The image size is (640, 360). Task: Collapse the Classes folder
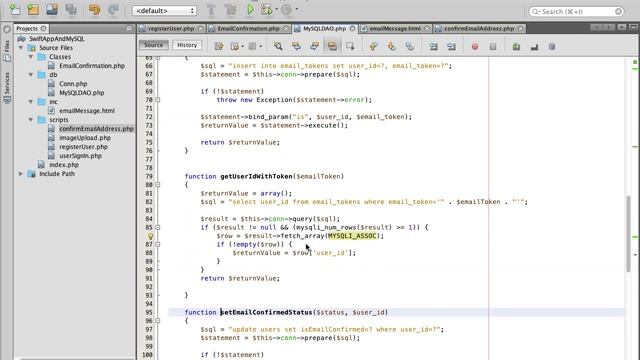(x=31, y=57)
